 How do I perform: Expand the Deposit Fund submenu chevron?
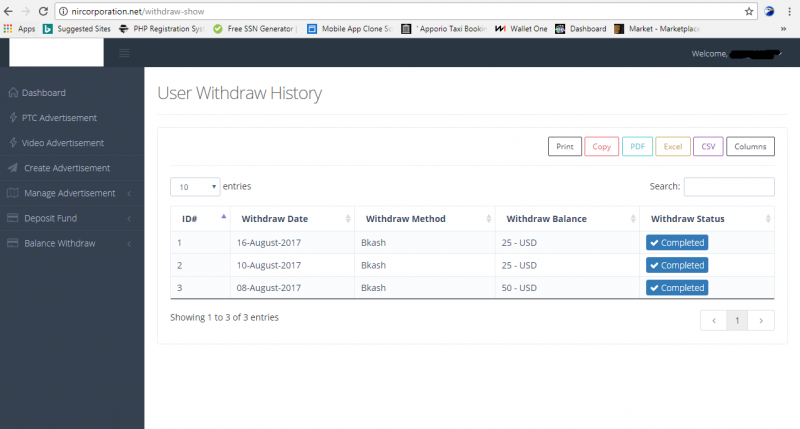(129, 218)
